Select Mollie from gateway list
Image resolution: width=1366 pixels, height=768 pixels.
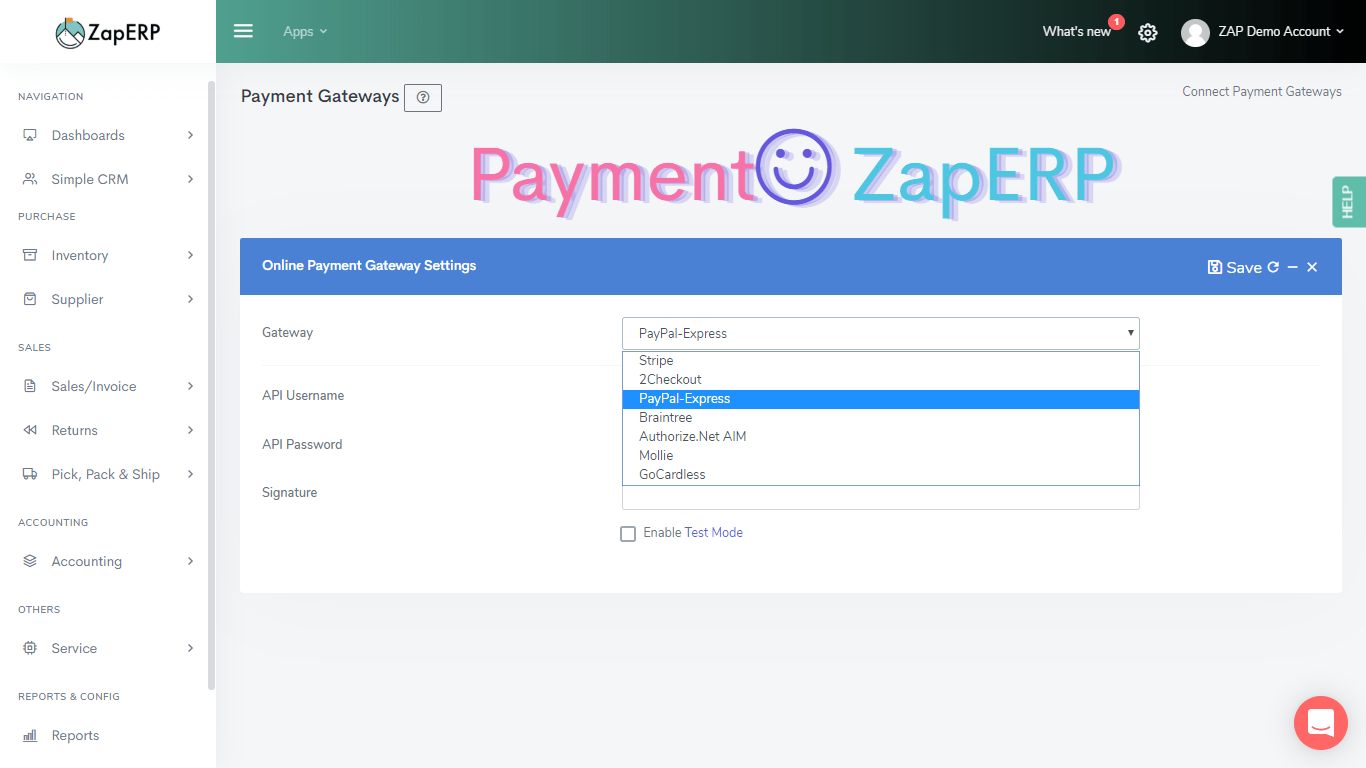[x=880, y=456]
